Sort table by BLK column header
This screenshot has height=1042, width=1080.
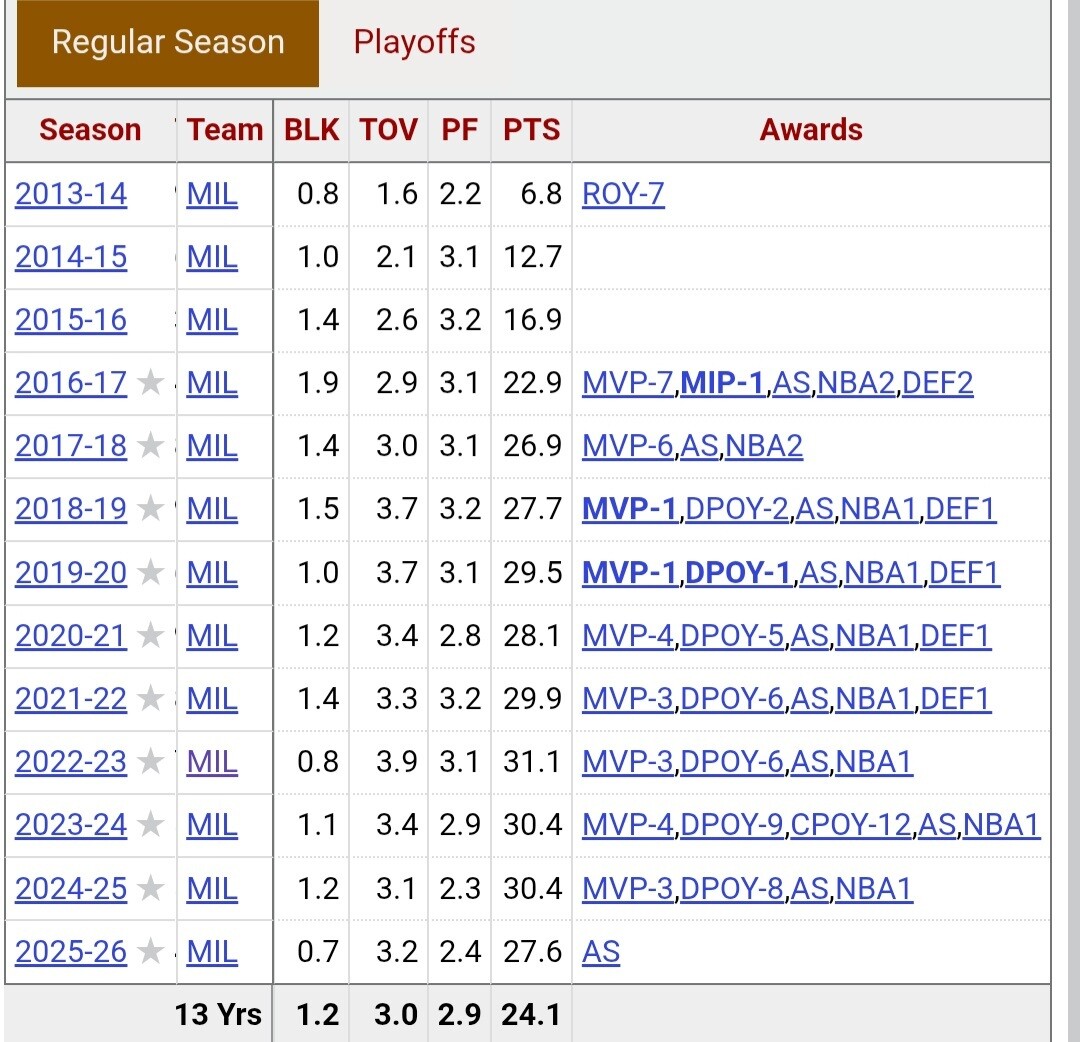point(311,130)
